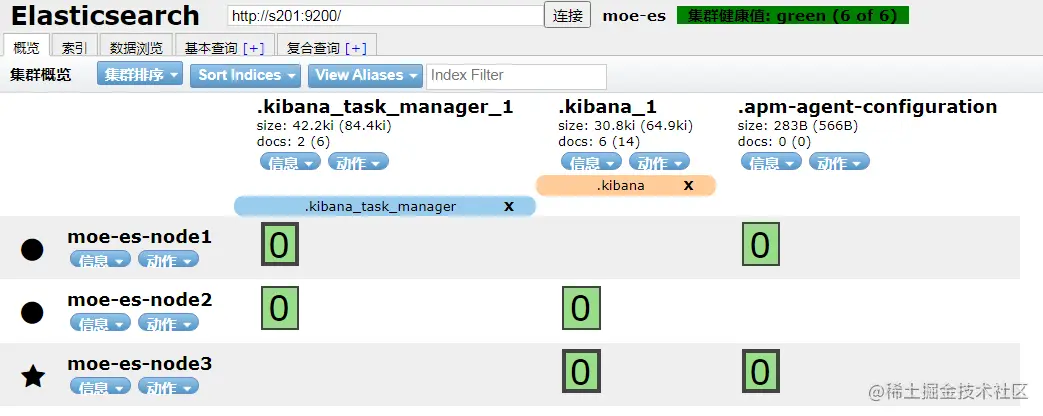This screenshot has width=1043, height=416.
Task: Click the black circle icon beside moe-es-node2
Action: tap(32, 312)
